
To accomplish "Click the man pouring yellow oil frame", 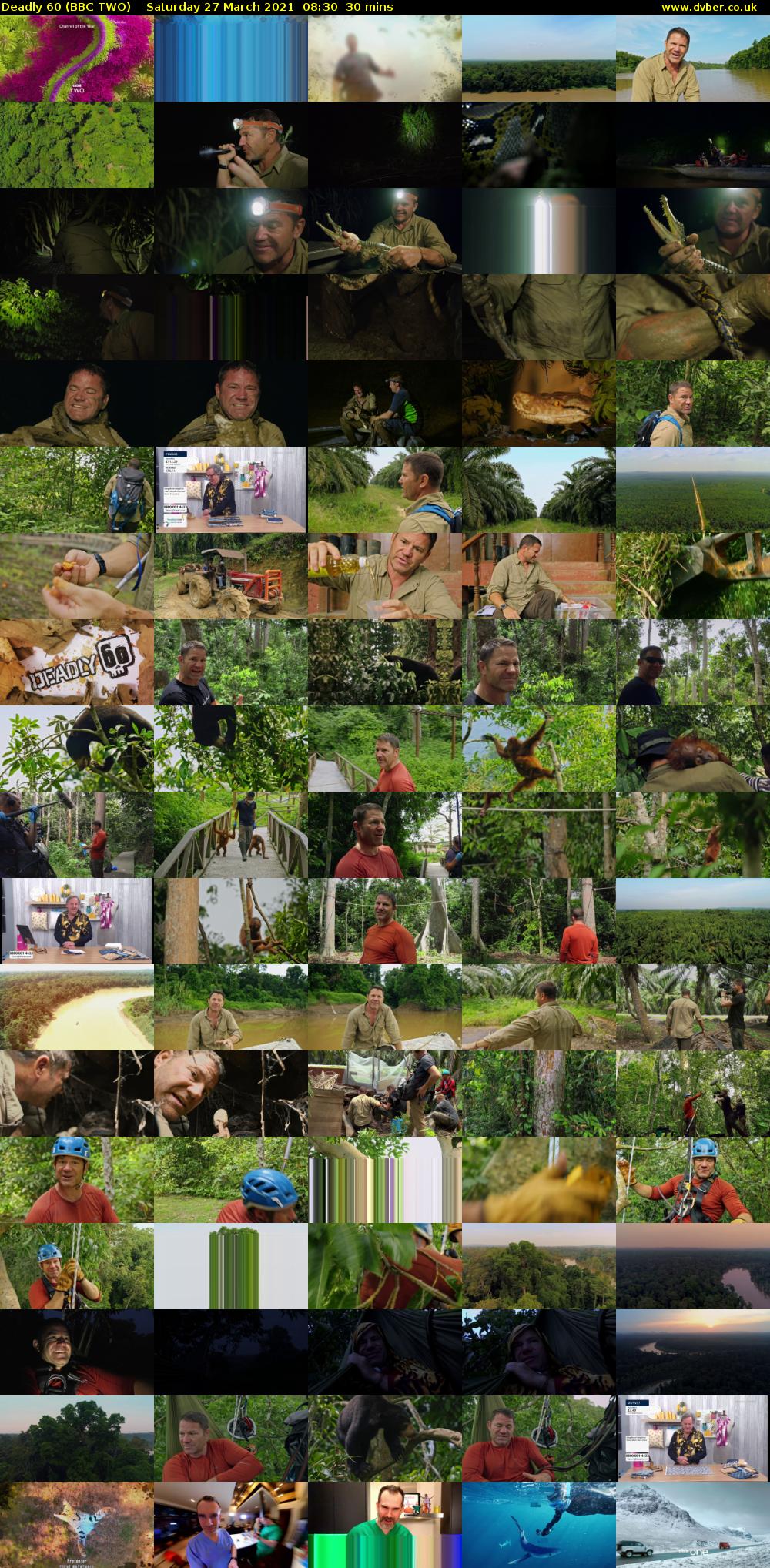I will click(x=385, y=577).
